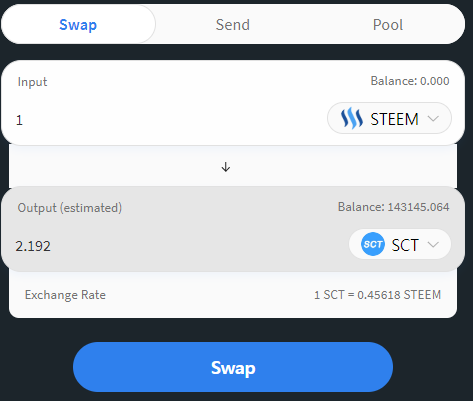Screen dimensions: 473x401
Task: Open the Pool tab
Action: [388, 25]
